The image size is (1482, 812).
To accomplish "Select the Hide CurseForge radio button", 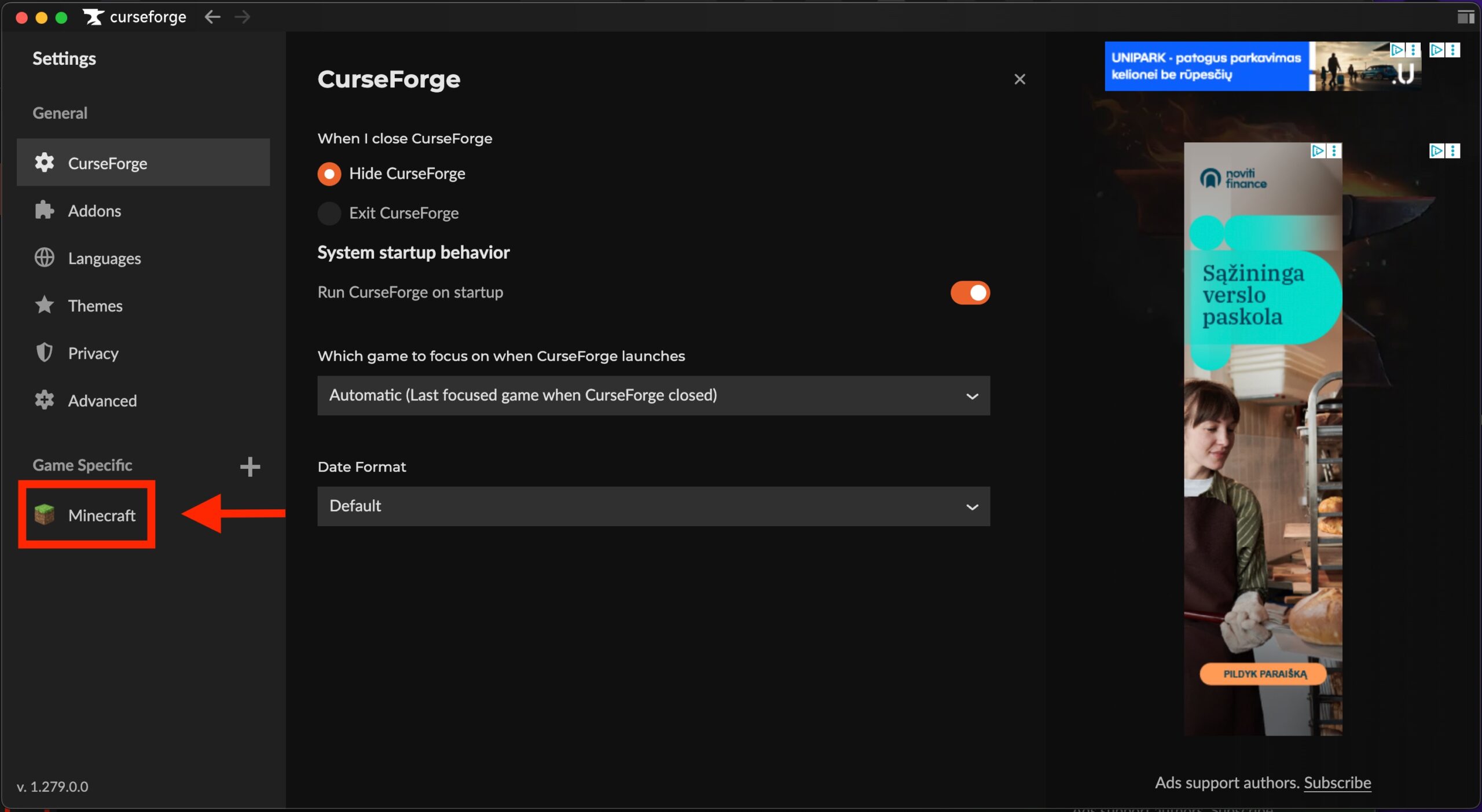I will click(x=329, y=174).
